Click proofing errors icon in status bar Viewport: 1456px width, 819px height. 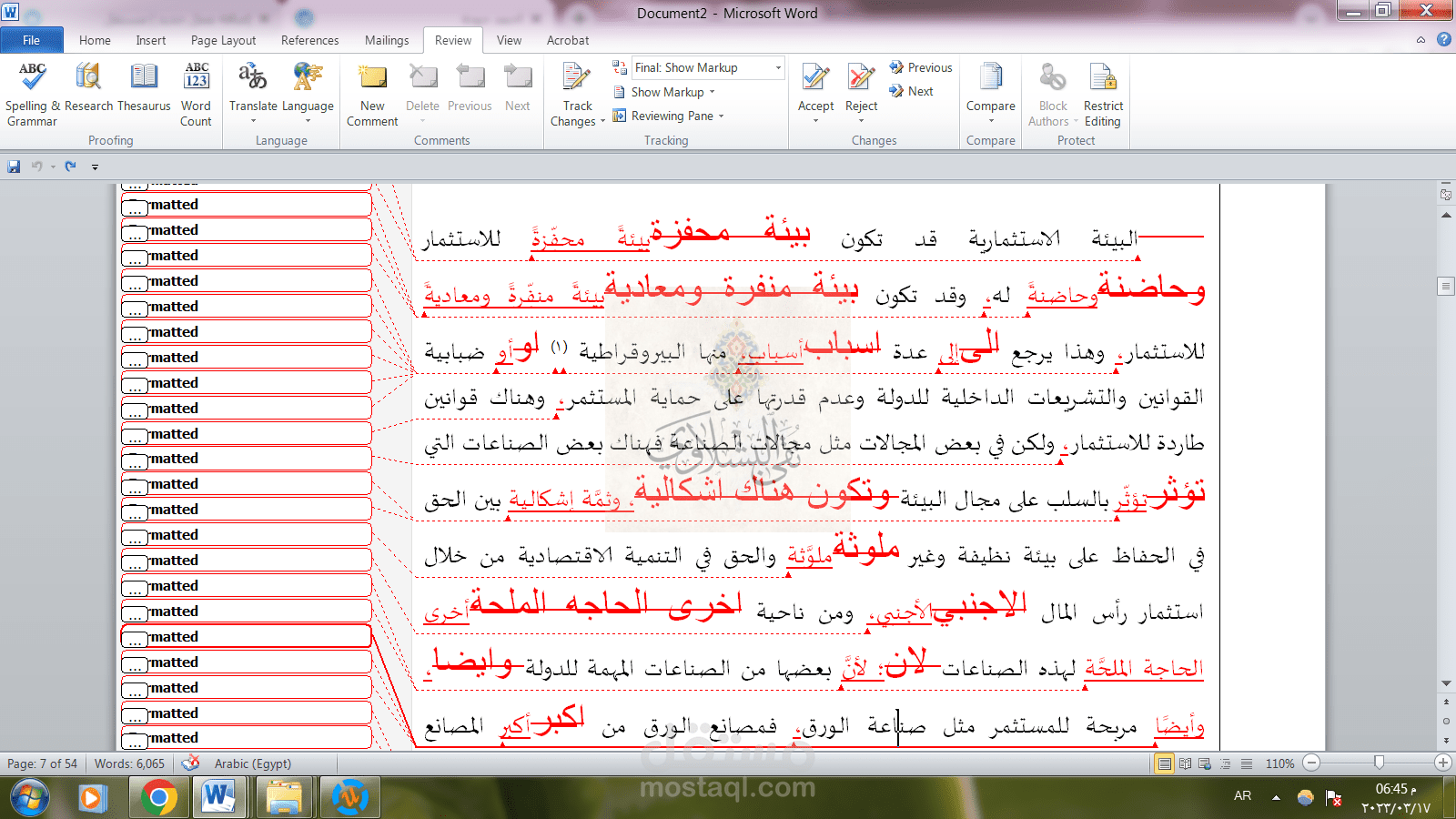(x=190, y=763)
